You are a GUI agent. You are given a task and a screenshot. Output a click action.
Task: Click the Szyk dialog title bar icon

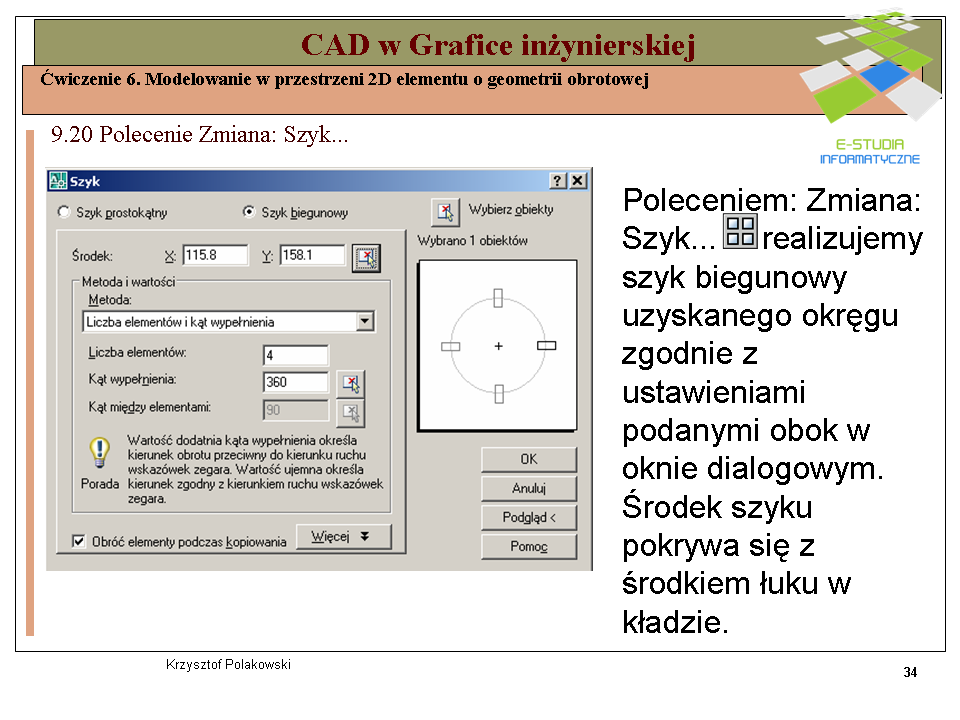[59, 181]
